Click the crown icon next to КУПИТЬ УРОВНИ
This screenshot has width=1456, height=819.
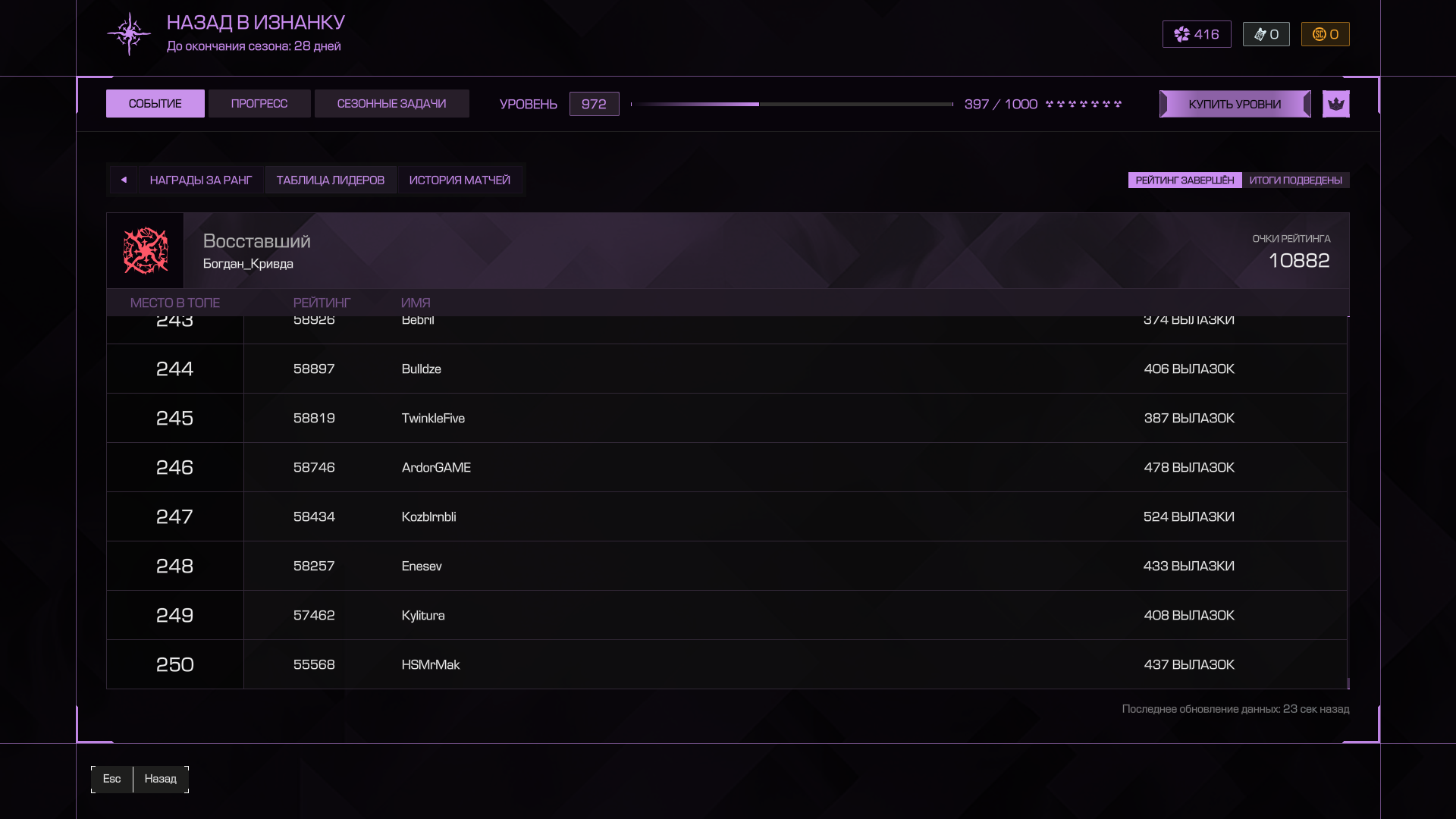[x=1335, y=104]
